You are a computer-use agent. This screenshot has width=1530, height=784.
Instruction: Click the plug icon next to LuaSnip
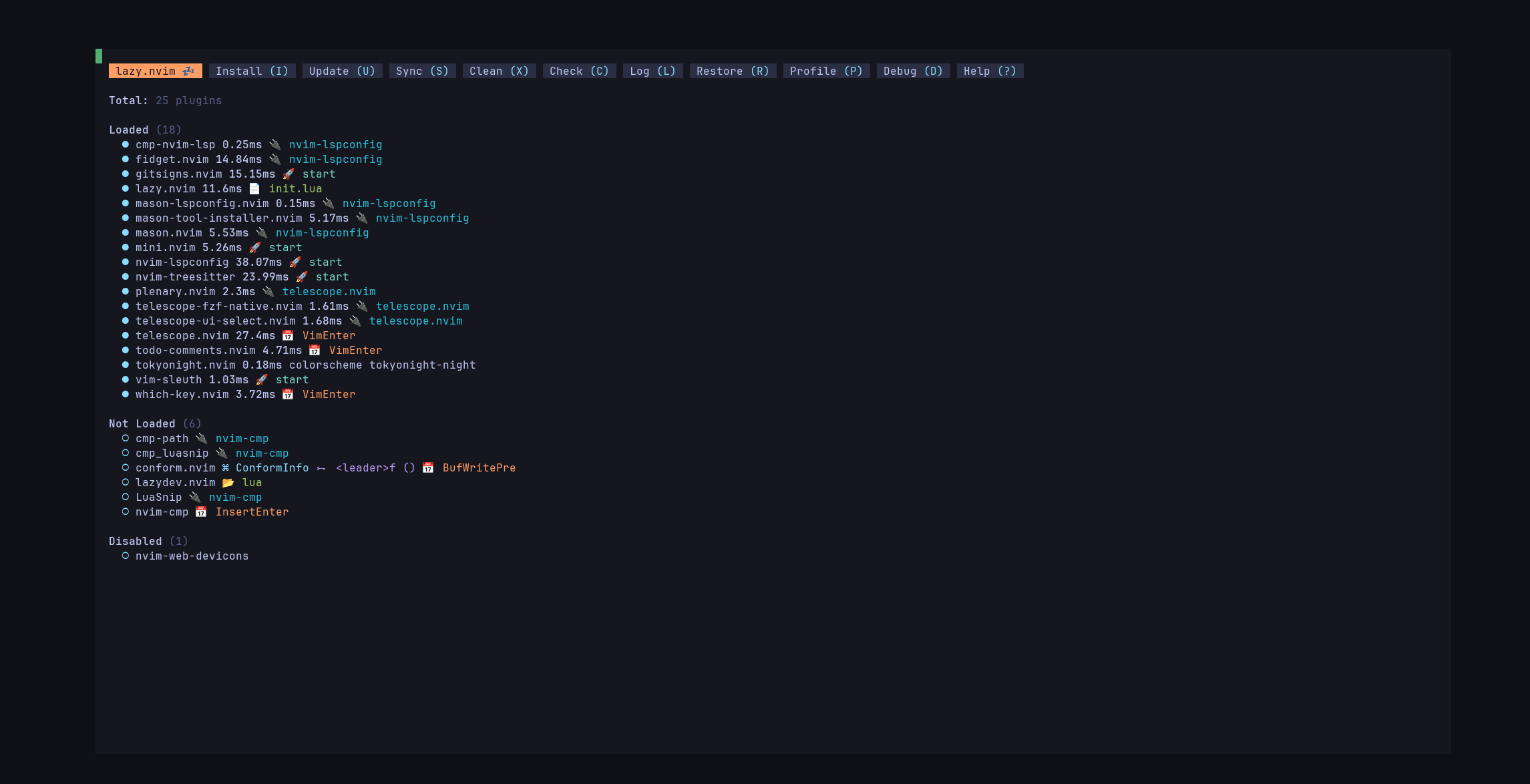click(x=195, y=498)
